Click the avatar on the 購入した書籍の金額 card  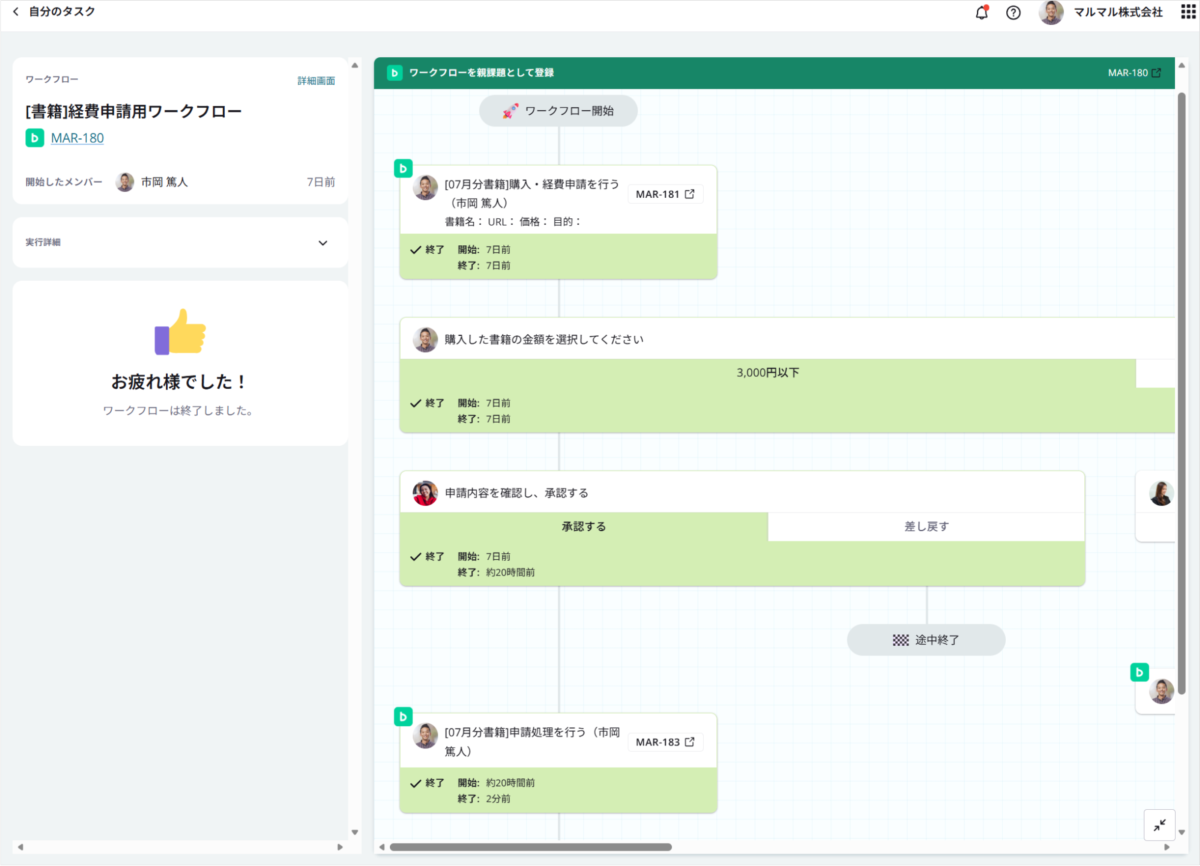coord(426,339)
